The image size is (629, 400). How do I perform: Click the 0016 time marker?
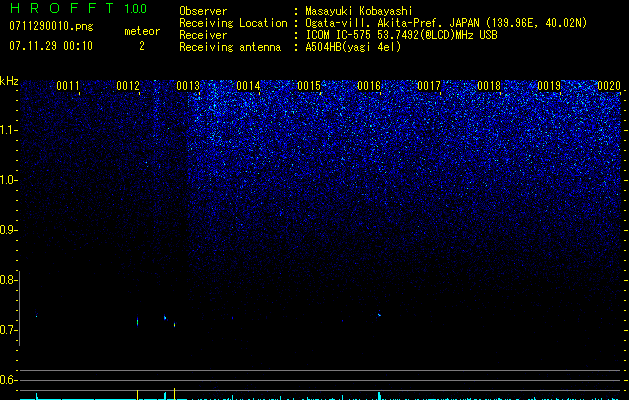369,86
